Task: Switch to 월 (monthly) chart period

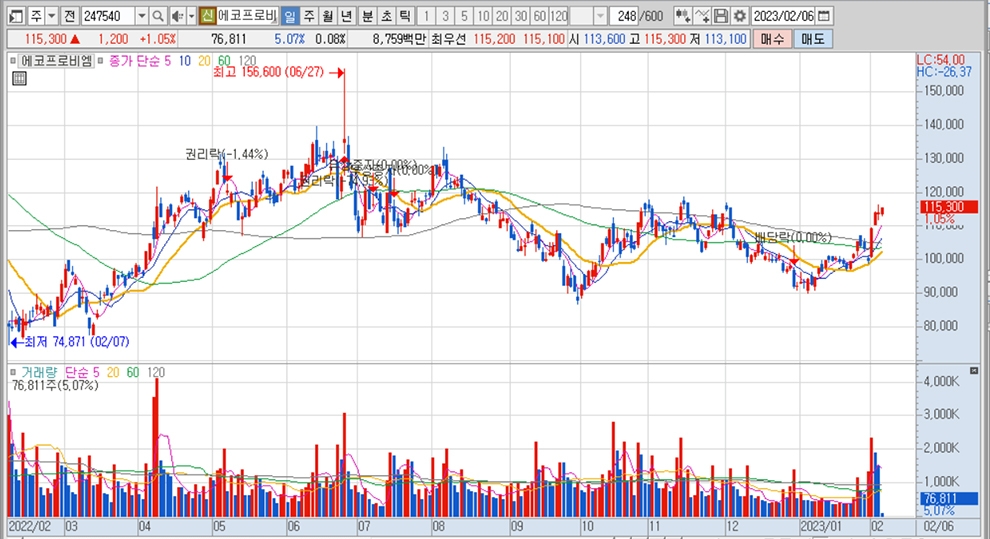Action: tap(328, 16)
